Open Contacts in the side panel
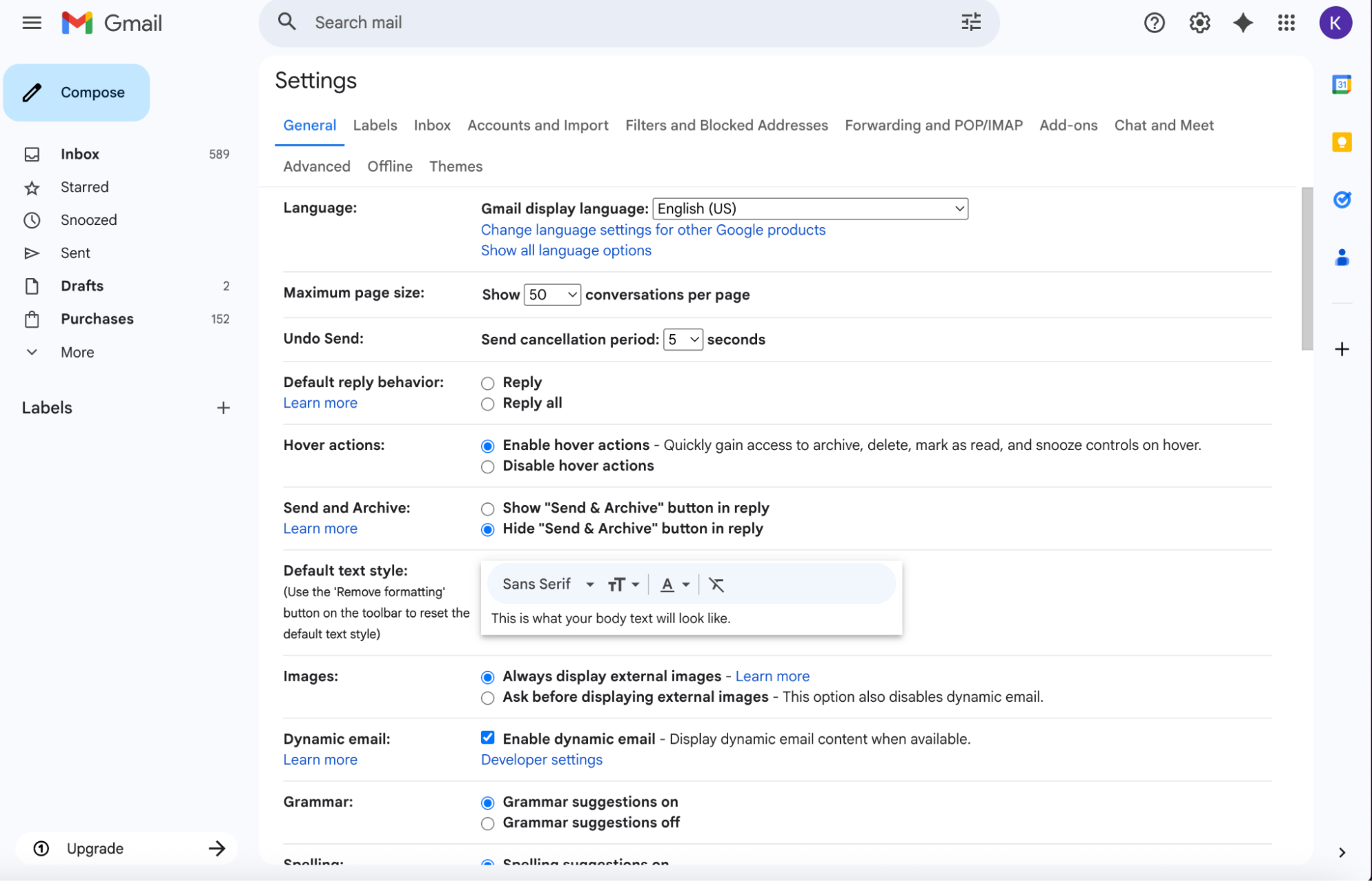Viewport: 1372px width, 881px height. click(x=1342, y=257)
